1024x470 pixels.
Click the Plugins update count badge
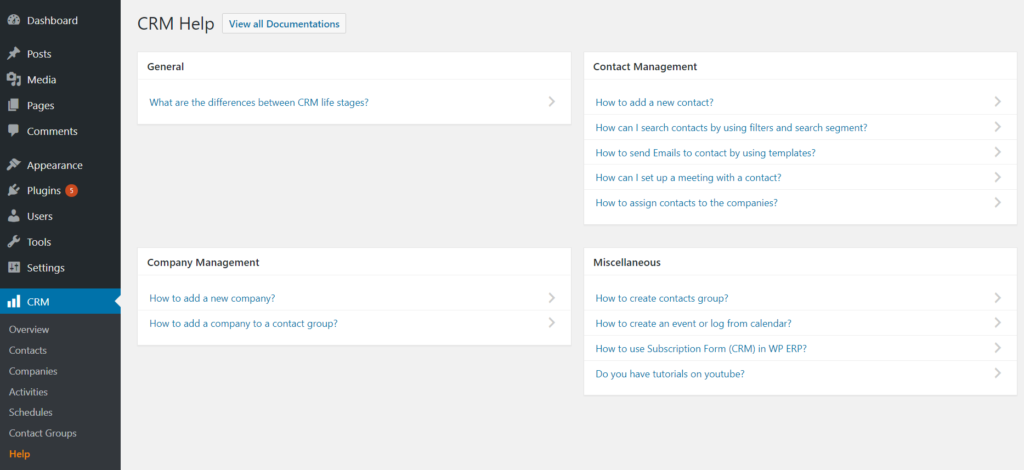click(x=71, y=191)
